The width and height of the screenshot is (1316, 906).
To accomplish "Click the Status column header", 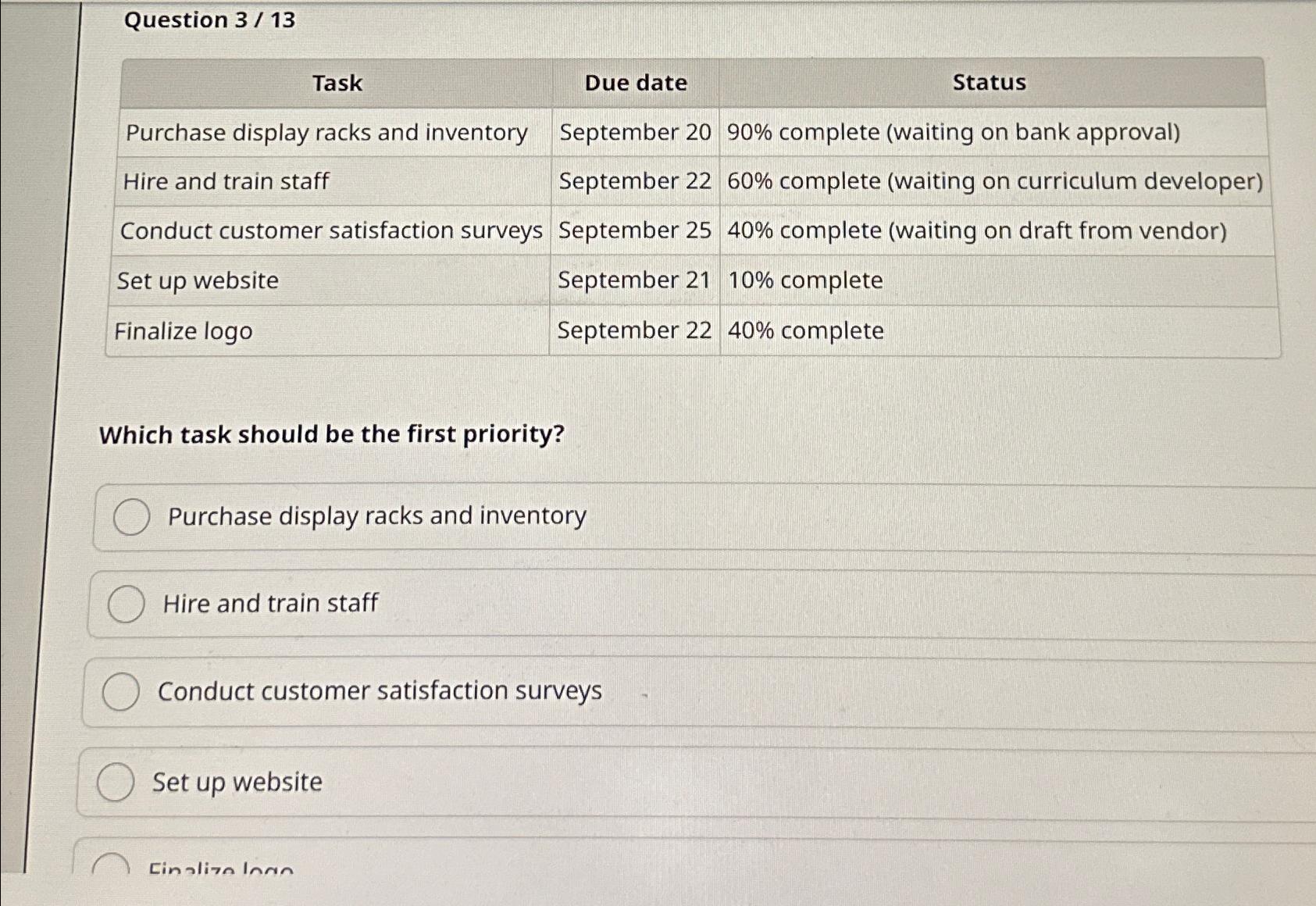I will (x=989, y=83).
